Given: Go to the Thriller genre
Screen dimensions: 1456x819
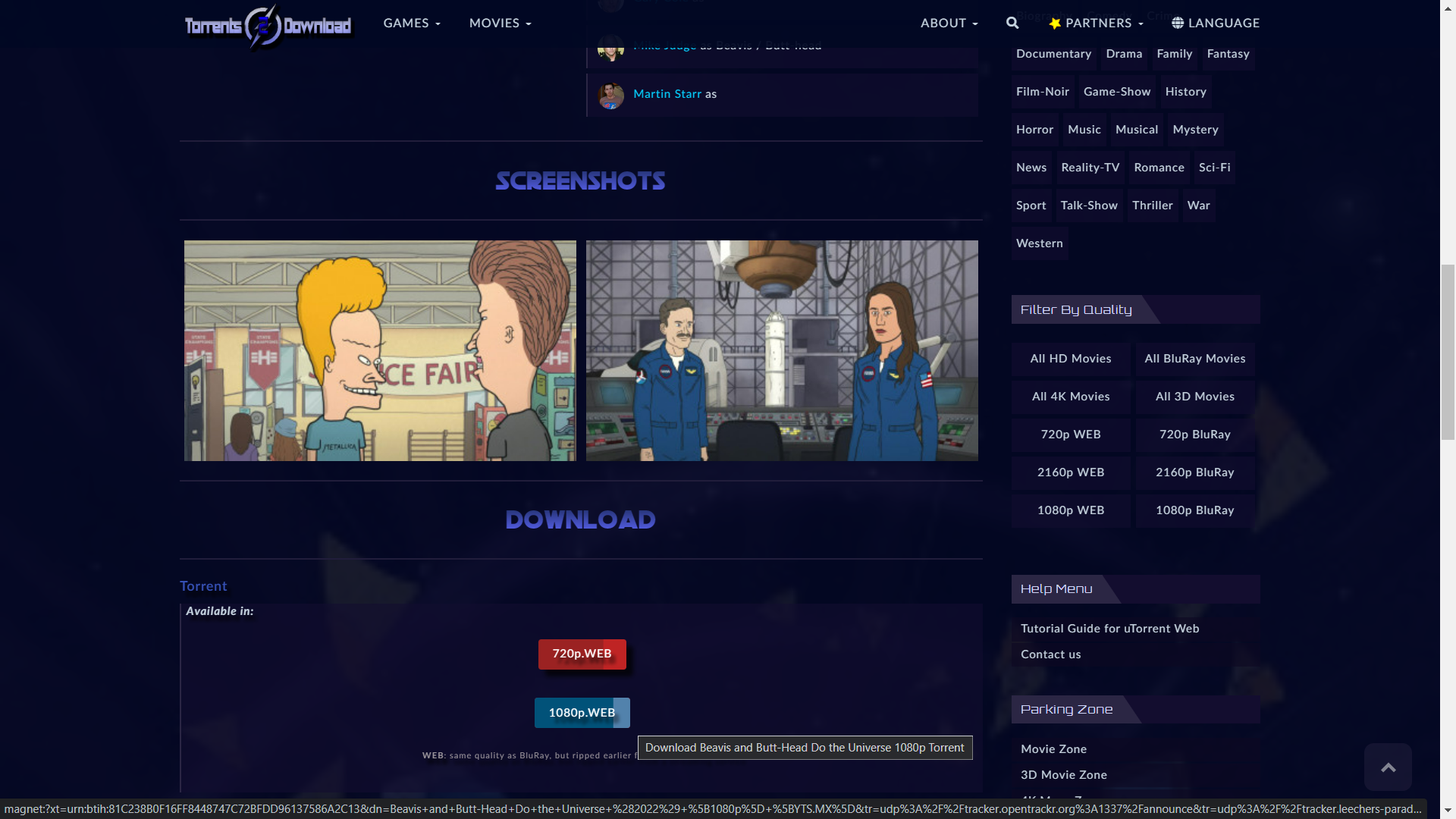Looking at the screenshot, I should click(1152, 206).
